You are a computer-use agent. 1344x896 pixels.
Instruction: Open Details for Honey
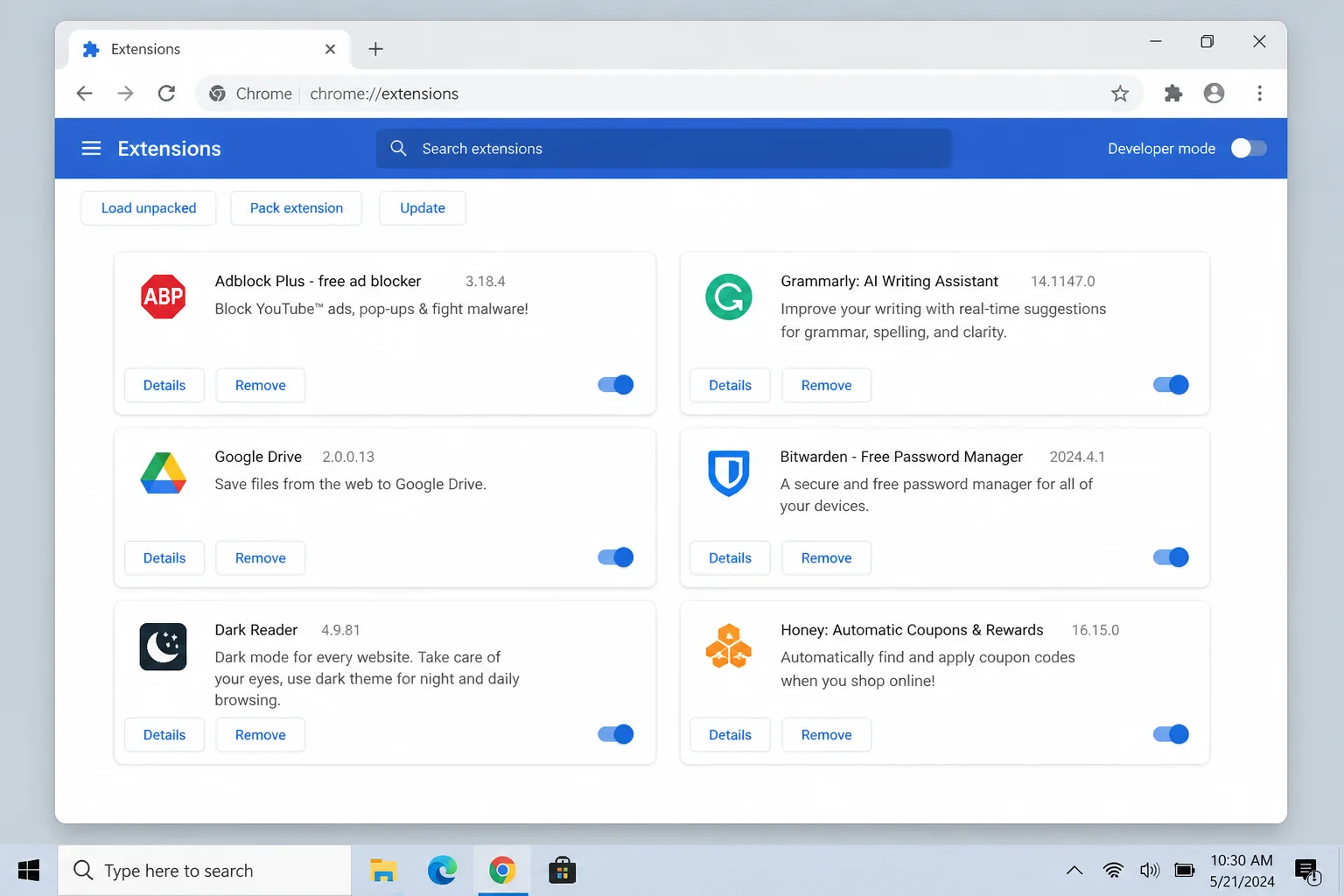tap(730, 735)
